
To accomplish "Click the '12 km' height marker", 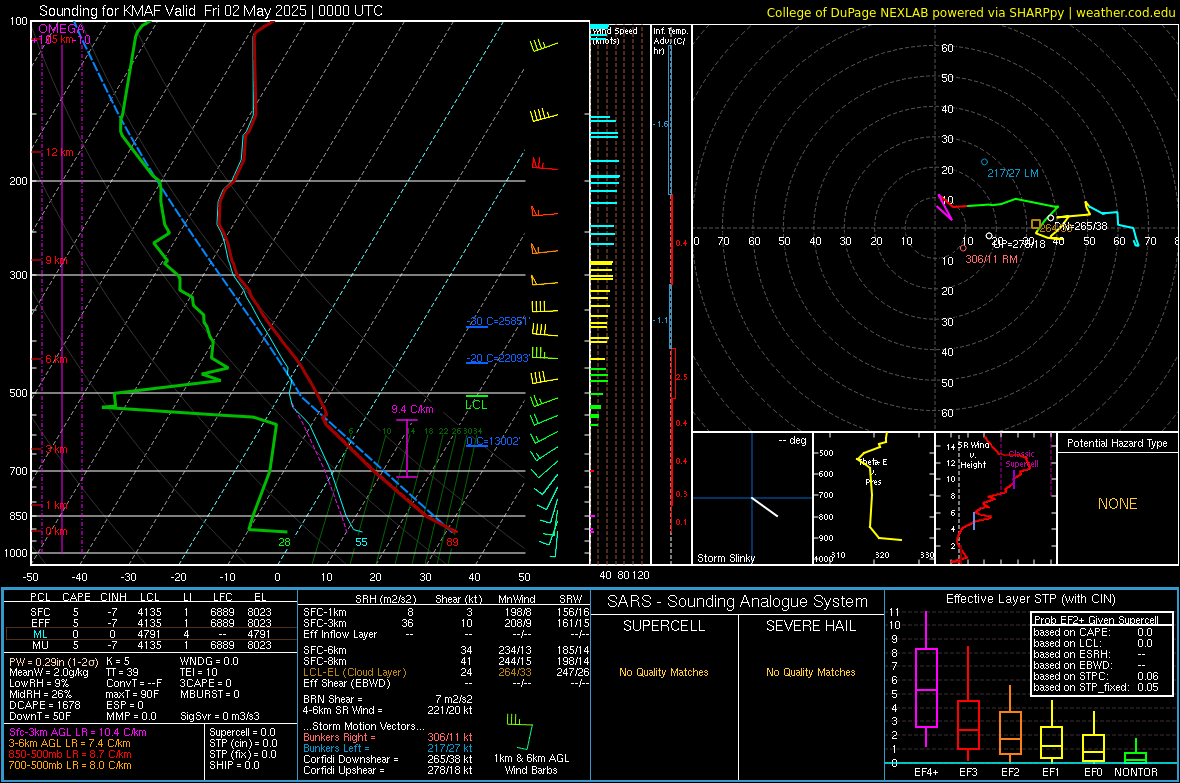I will click(59, 152).
